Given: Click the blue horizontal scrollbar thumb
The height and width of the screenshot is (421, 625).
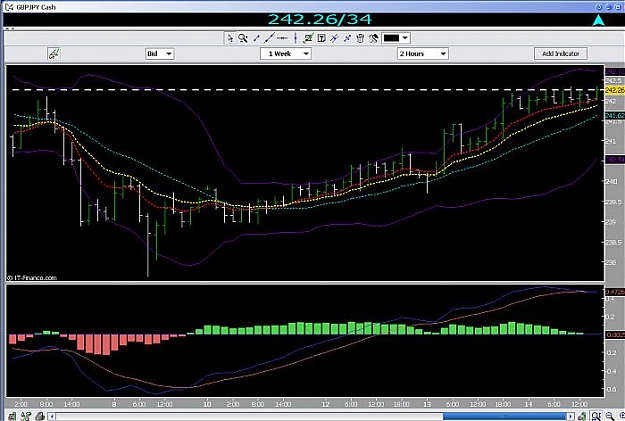Looking at the screenshot, I should [504, 417].
